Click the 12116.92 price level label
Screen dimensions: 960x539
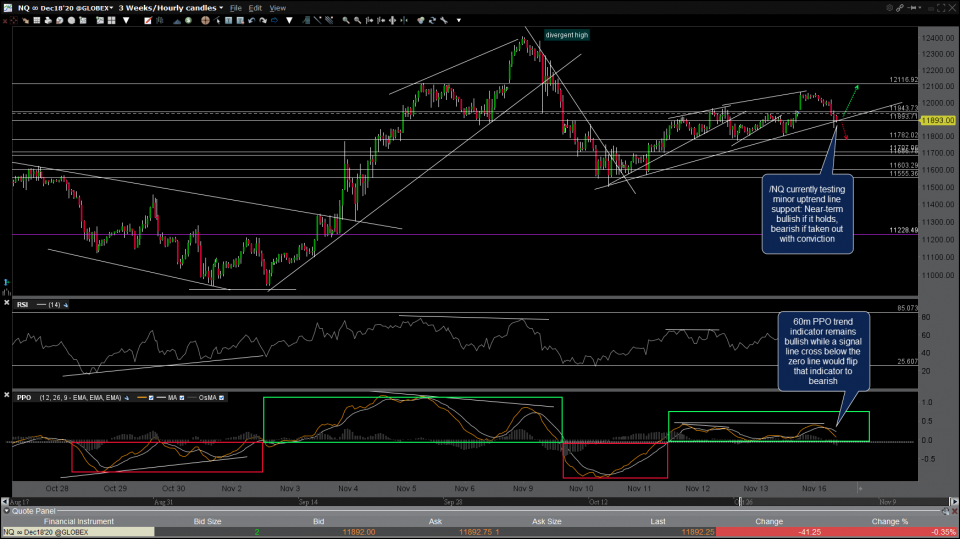pos(903,80)
